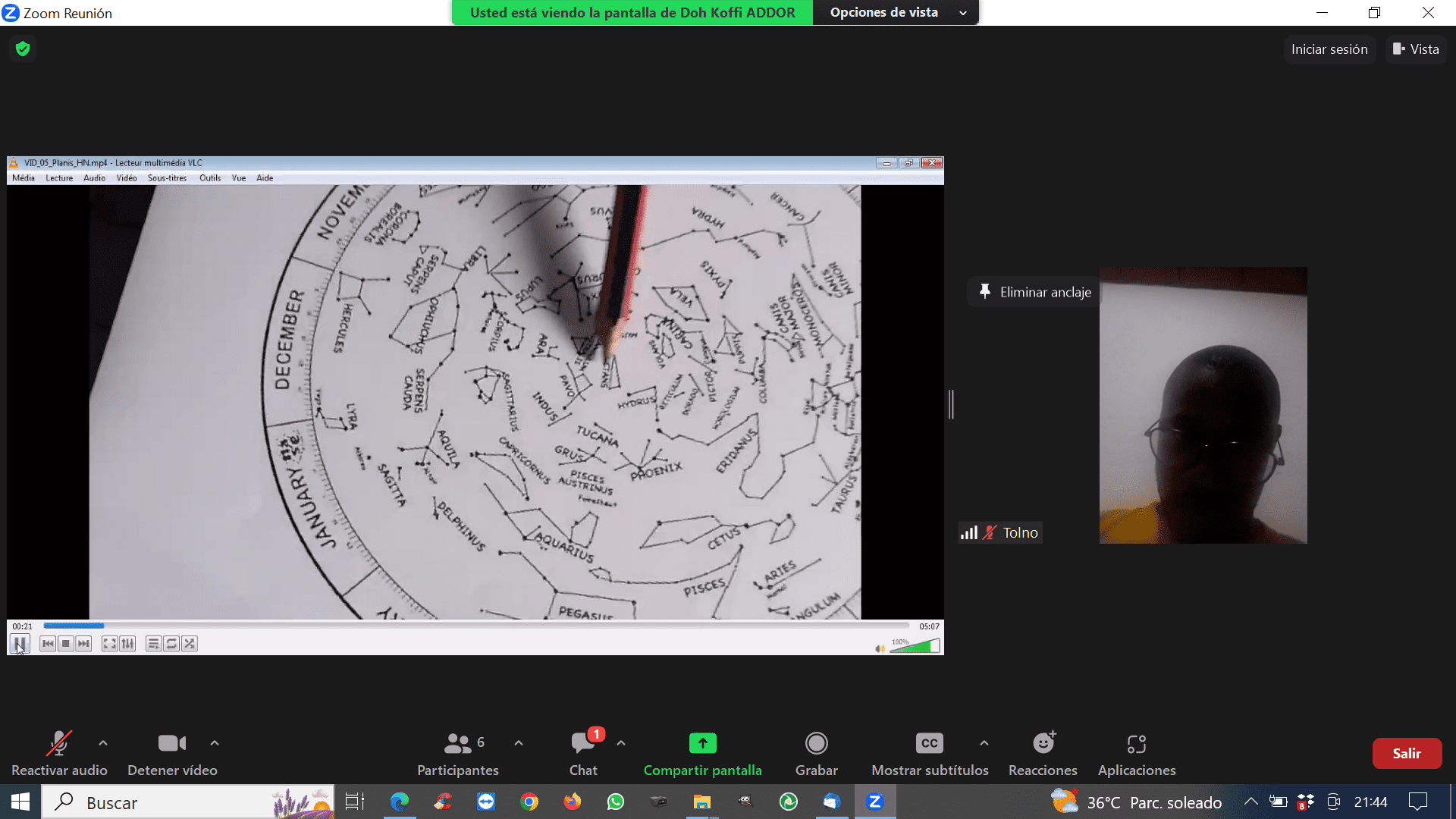This screenshot has width=1456, height=819.
Task: Click VLC previous track button
Action: coord(48,644)
